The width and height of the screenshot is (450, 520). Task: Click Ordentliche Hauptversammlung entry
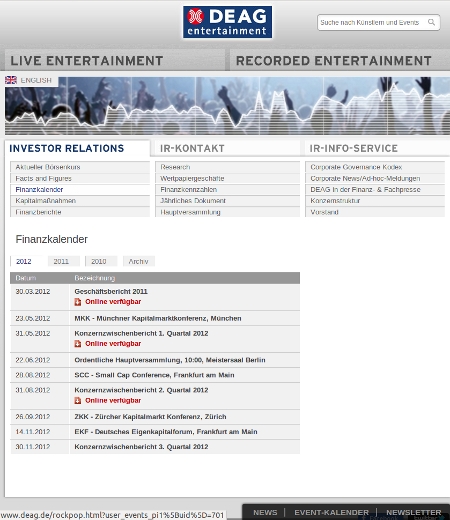(170, 360)
